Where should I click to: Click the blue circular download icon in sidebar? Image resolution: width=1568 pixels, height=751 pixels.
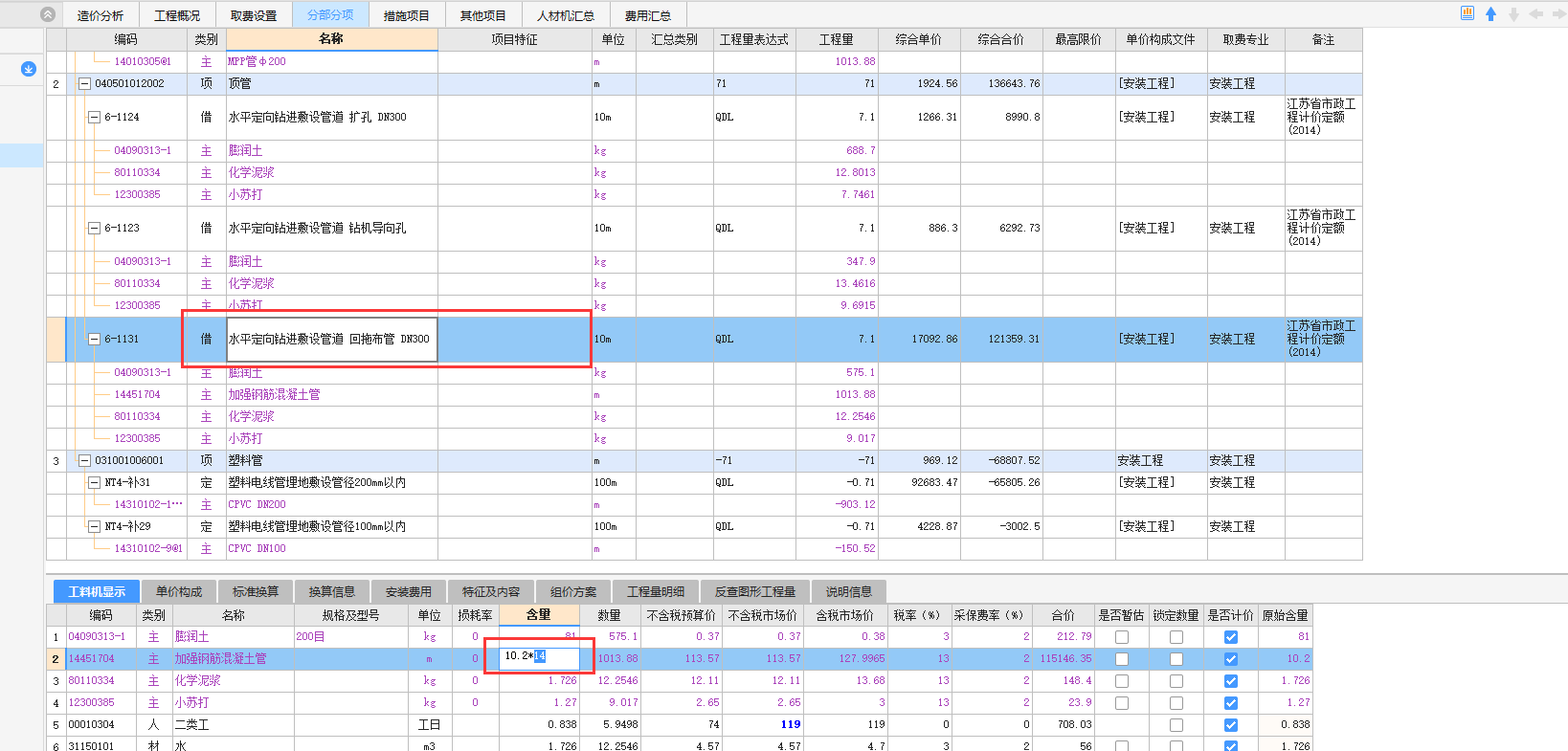29,69
